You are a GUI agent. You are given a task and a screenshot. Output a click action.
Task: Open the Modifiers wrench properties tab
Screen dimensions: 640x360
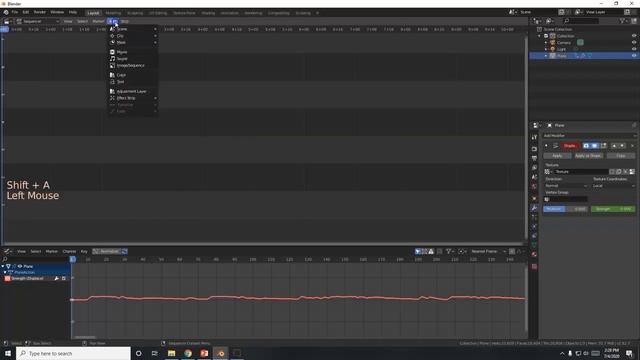pos(534,208)
